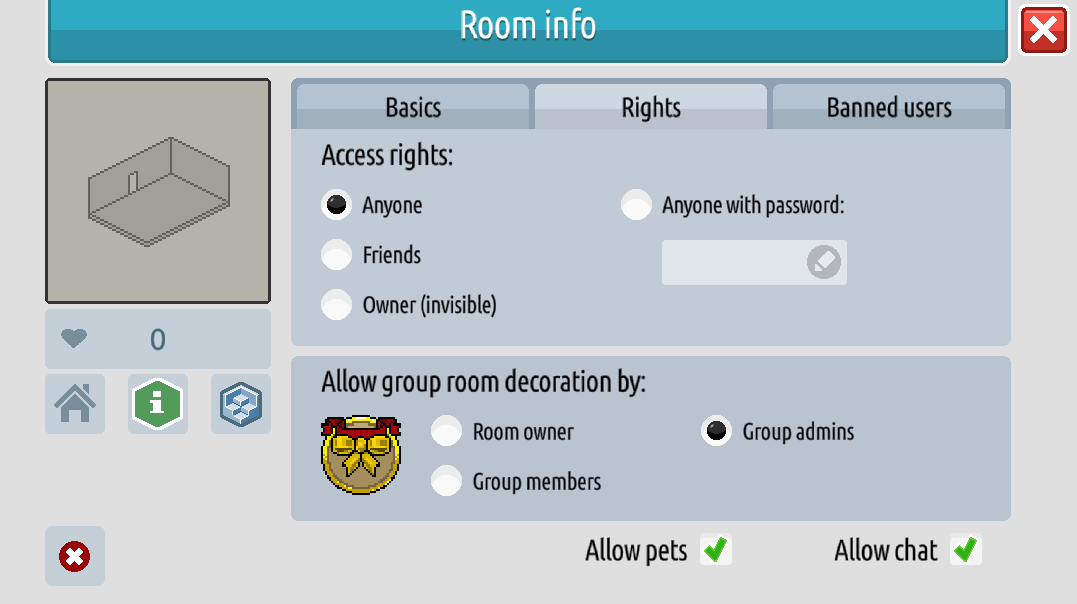Click the gold group badge icon
This screenshot has width=1077, height=604.
tap(361, 456)
